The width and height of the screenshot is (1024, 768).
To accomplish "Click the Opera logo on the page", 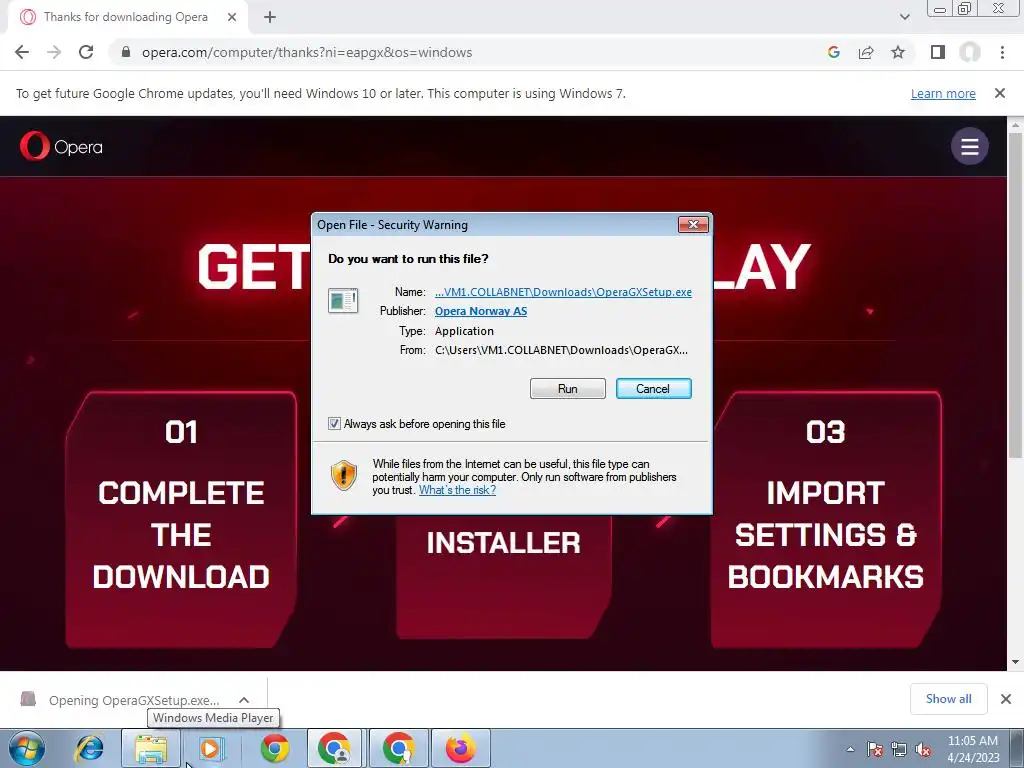I will tap(61, 146).
